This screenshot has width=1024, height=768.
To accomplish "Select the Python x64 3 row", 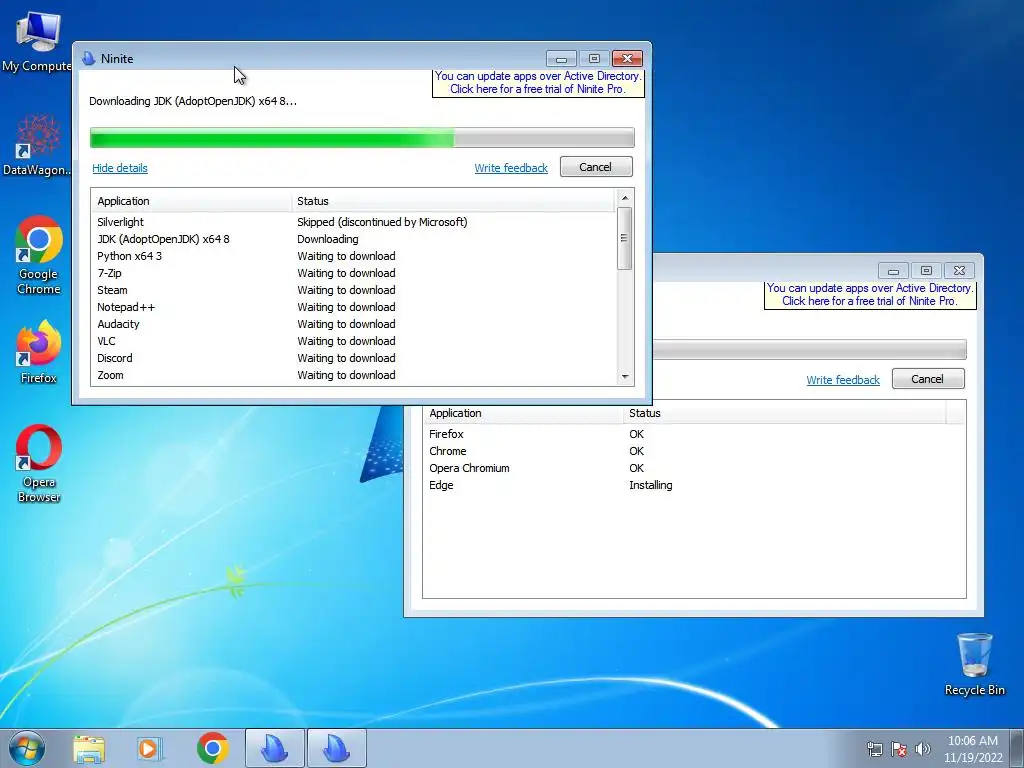I will coord(353,256).
